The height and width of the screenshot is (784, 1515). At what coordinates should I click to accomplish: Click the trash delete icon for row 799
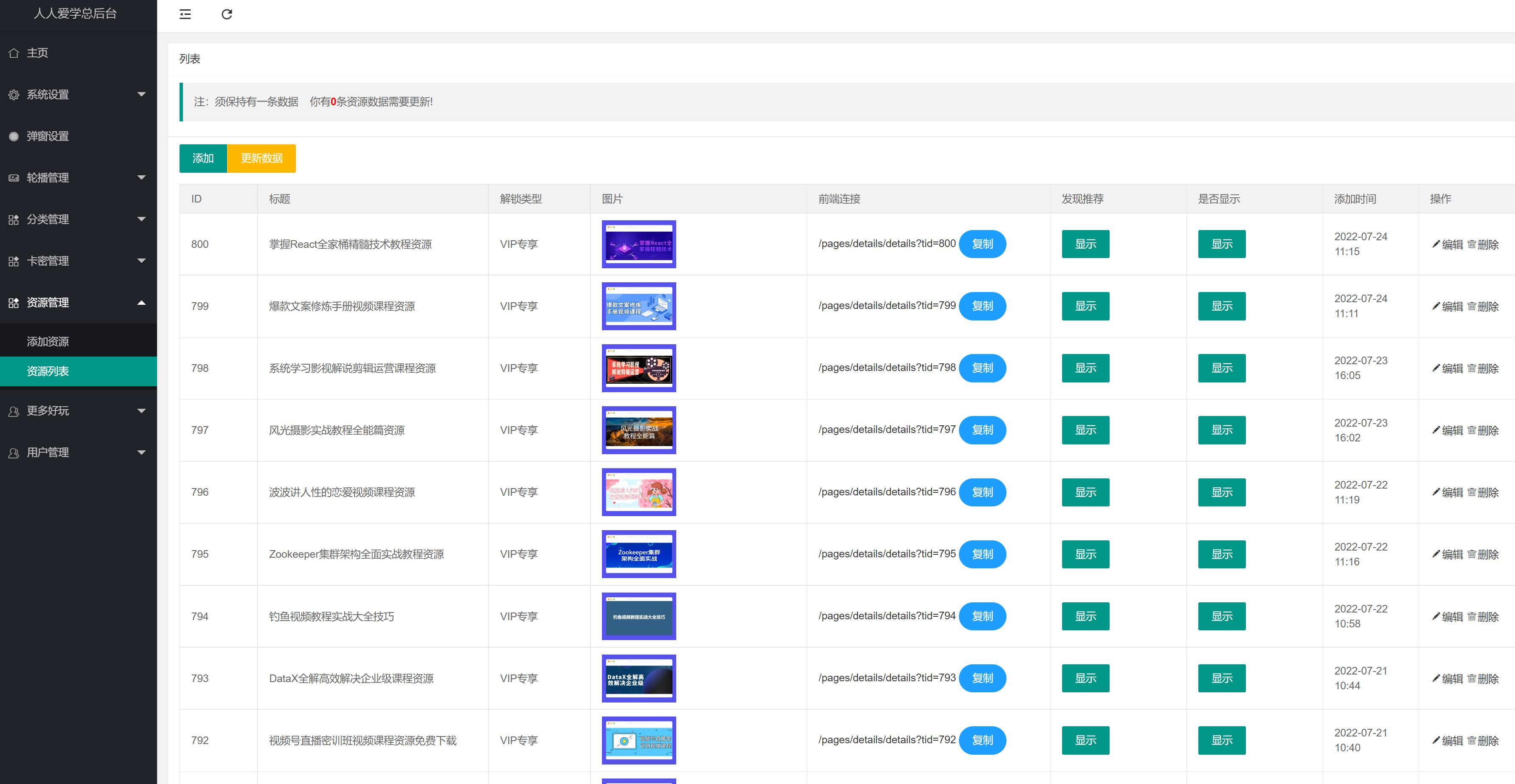[1471, 306]
